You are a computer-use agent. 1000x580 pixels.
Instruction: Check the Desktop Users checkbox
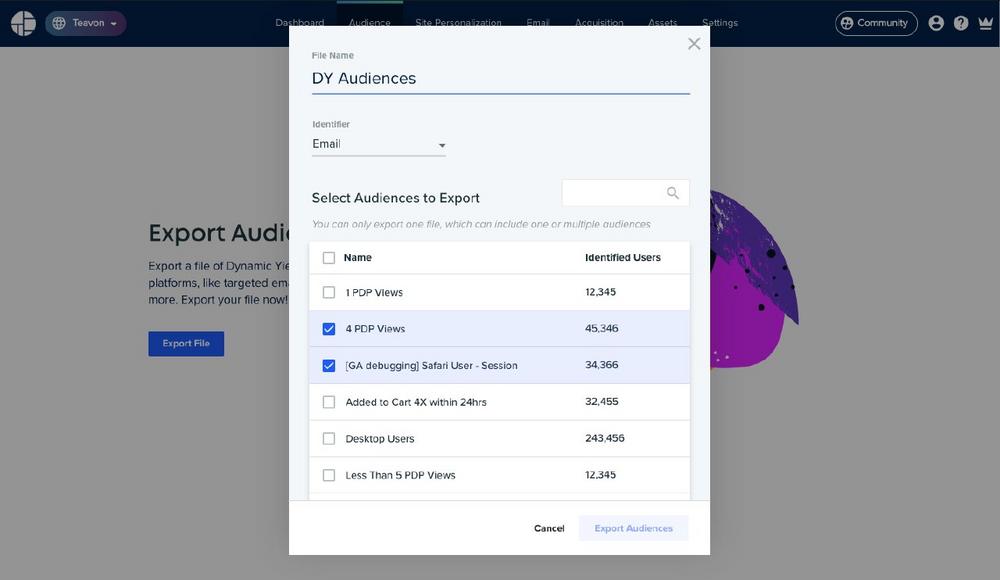(x=329, y=439)
